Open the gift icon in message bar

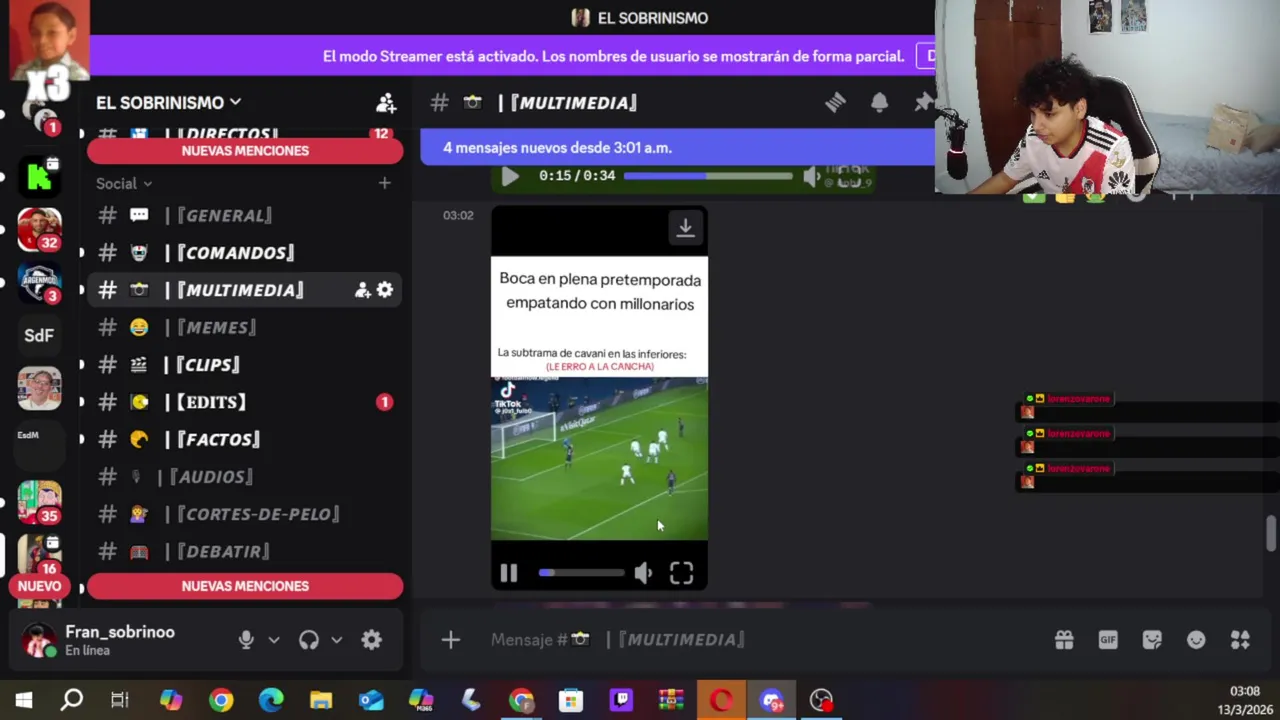(1064, 640)
